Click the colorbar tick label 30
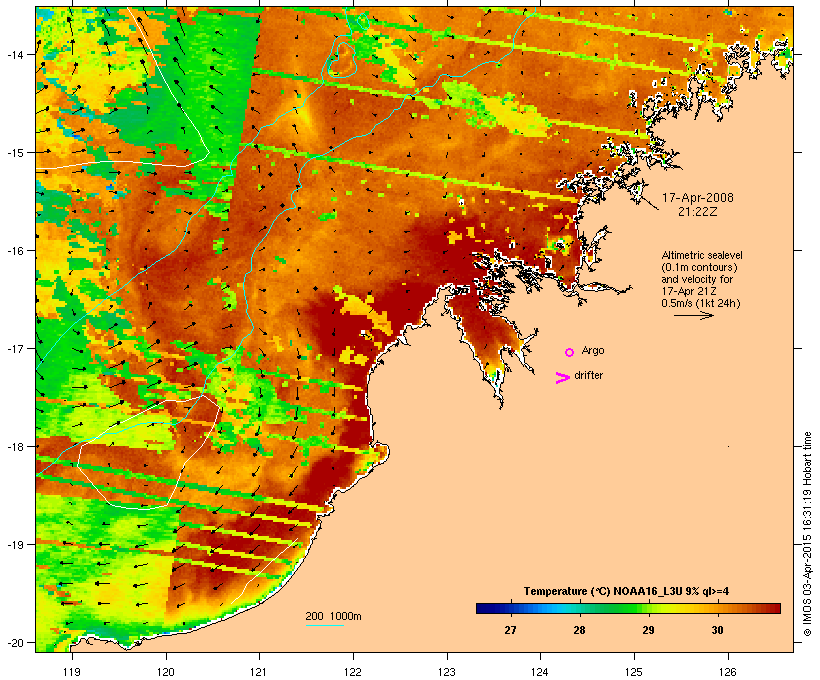The height and width of the screenshot is (680, 820). 718,630
